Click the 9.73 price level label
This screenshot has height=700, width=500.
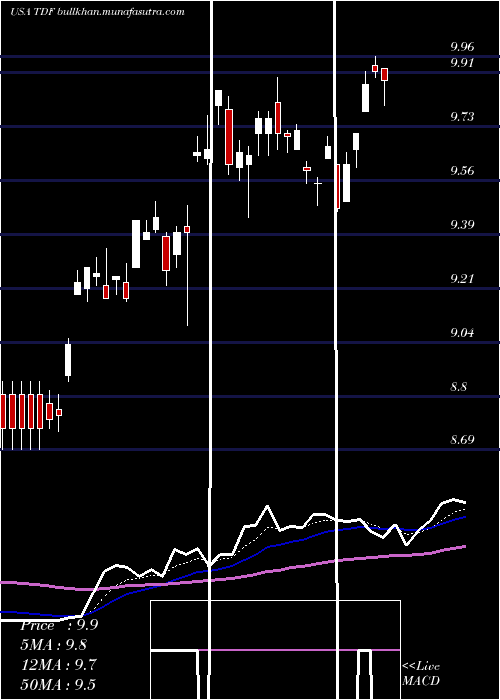coord(462,117)
